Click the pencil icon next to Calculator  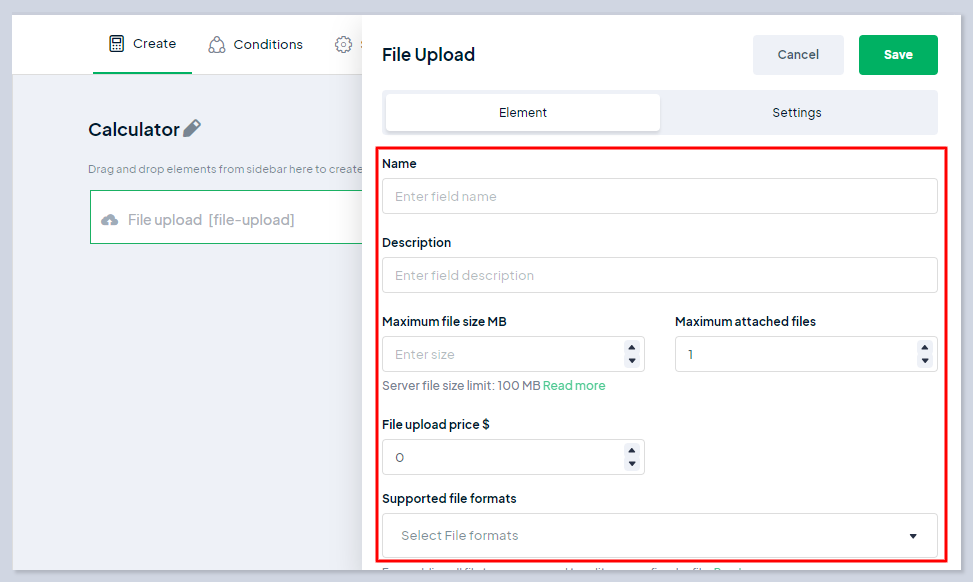192,128
